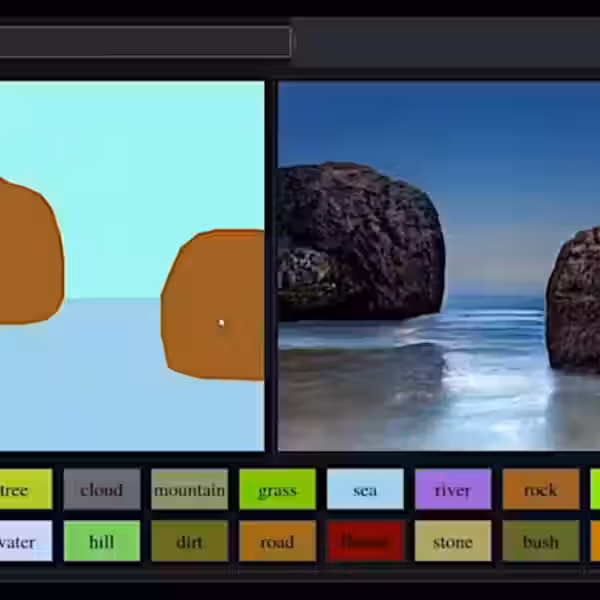
Task: Select the dirt label swatch
Action: (189, 542)
